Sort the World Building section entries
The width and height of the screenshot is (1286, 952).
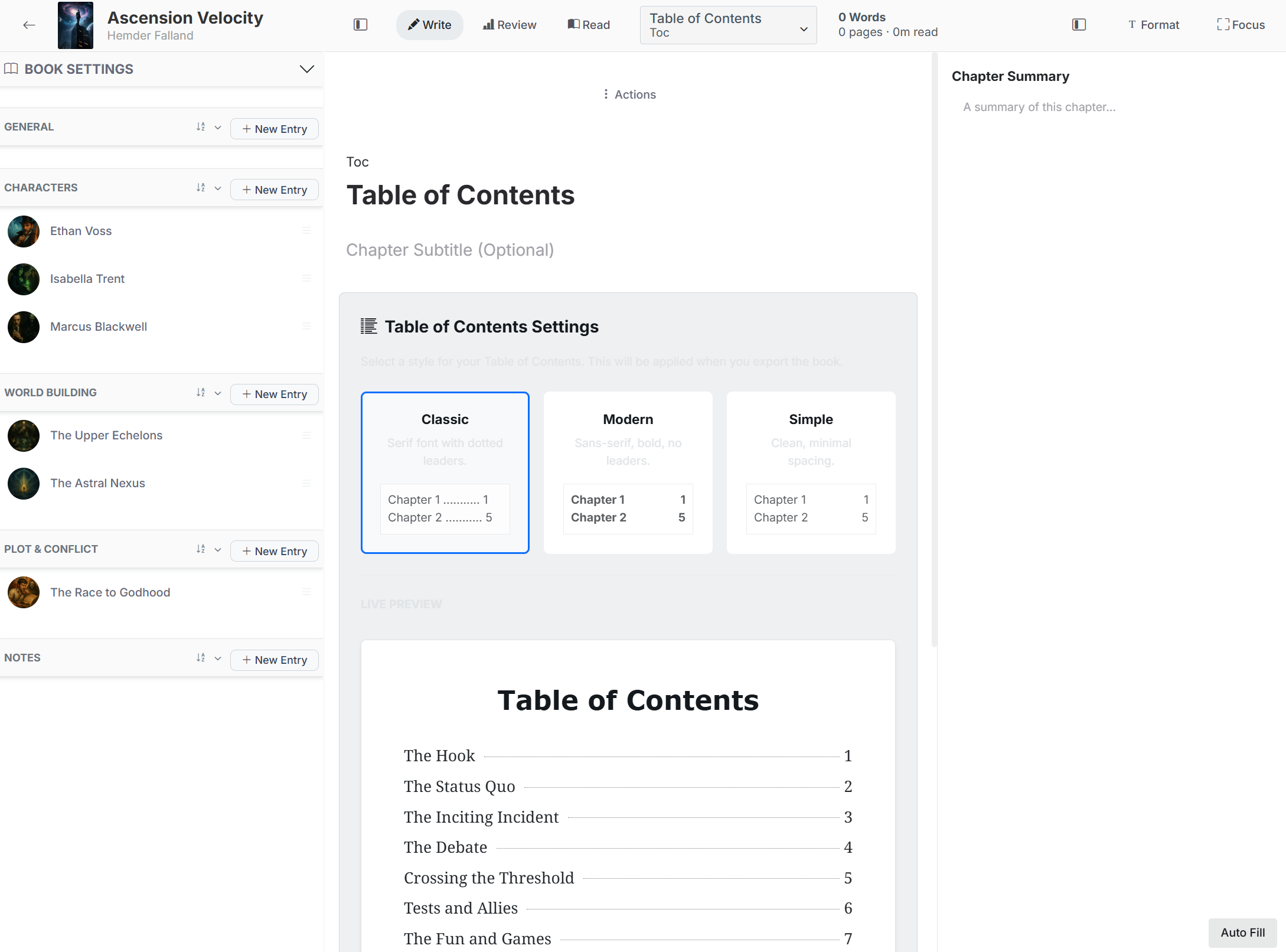pos(201,393)
